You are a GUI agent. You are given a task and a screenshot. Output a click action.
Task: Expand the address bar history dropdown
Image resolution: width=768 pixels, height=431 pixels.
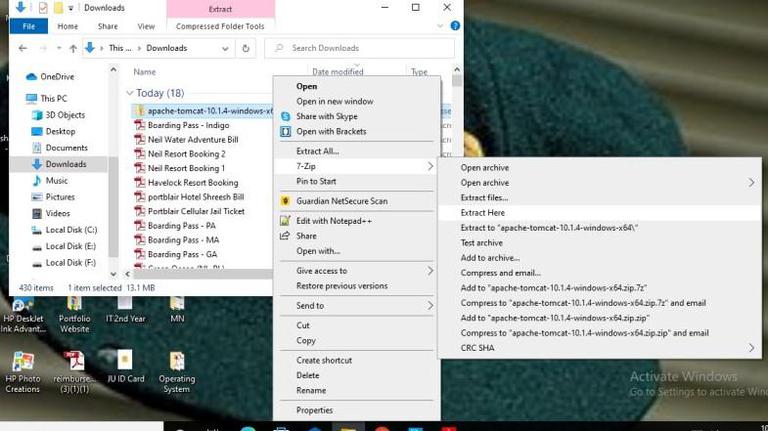(x=225, y=48)
